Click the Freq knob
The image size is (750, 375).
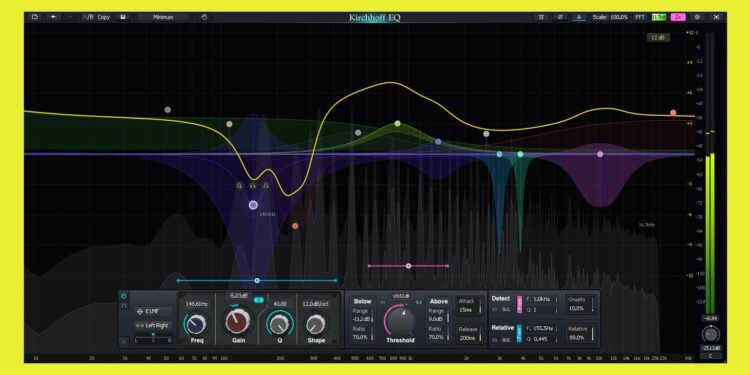tap(196, 324)
